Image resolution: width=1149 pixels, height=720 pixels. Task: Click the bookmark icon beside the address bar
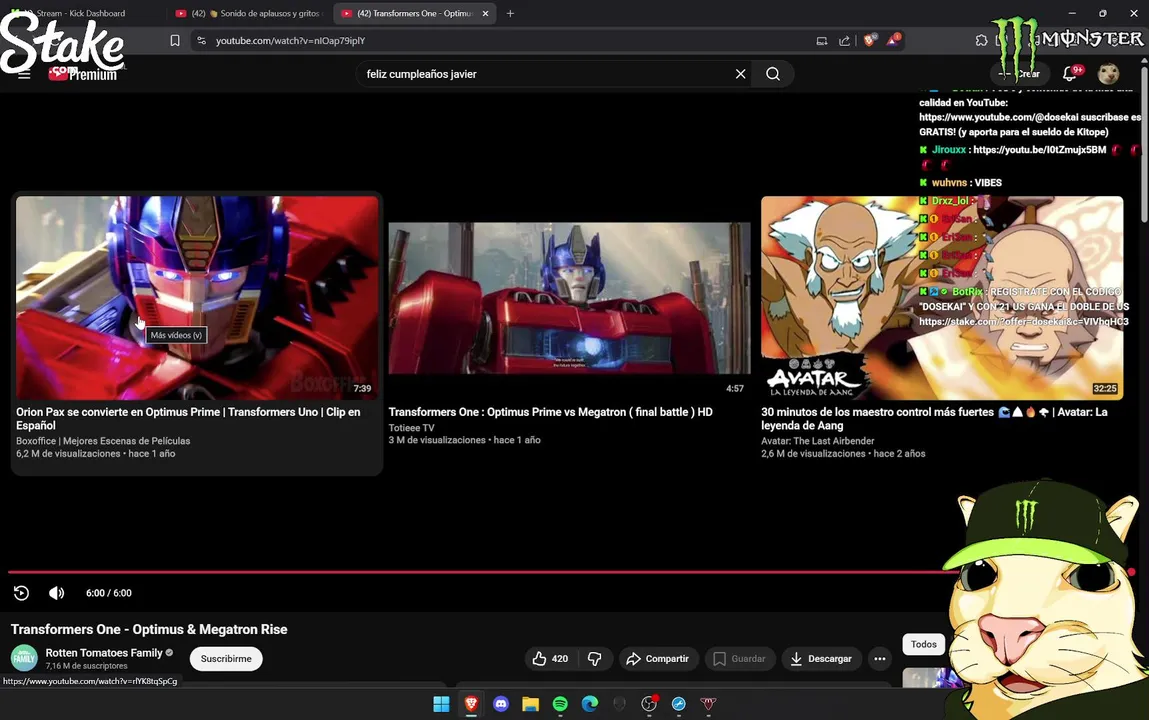[x=174, y=41]
